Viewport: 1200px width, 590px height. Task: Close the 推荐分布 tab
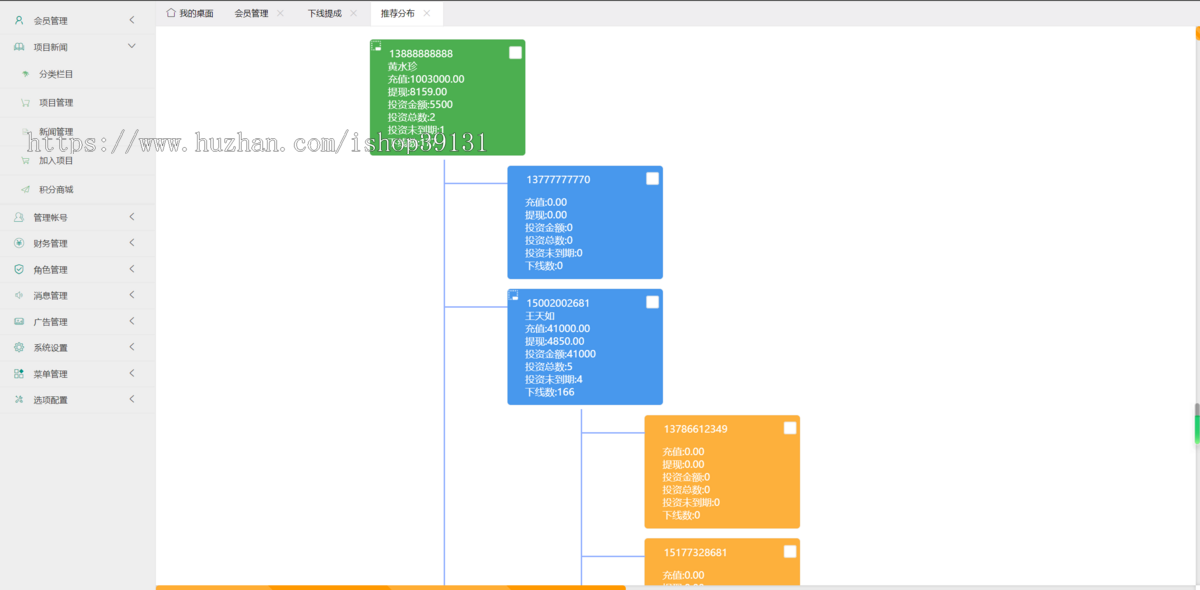(x=427, y=13)
